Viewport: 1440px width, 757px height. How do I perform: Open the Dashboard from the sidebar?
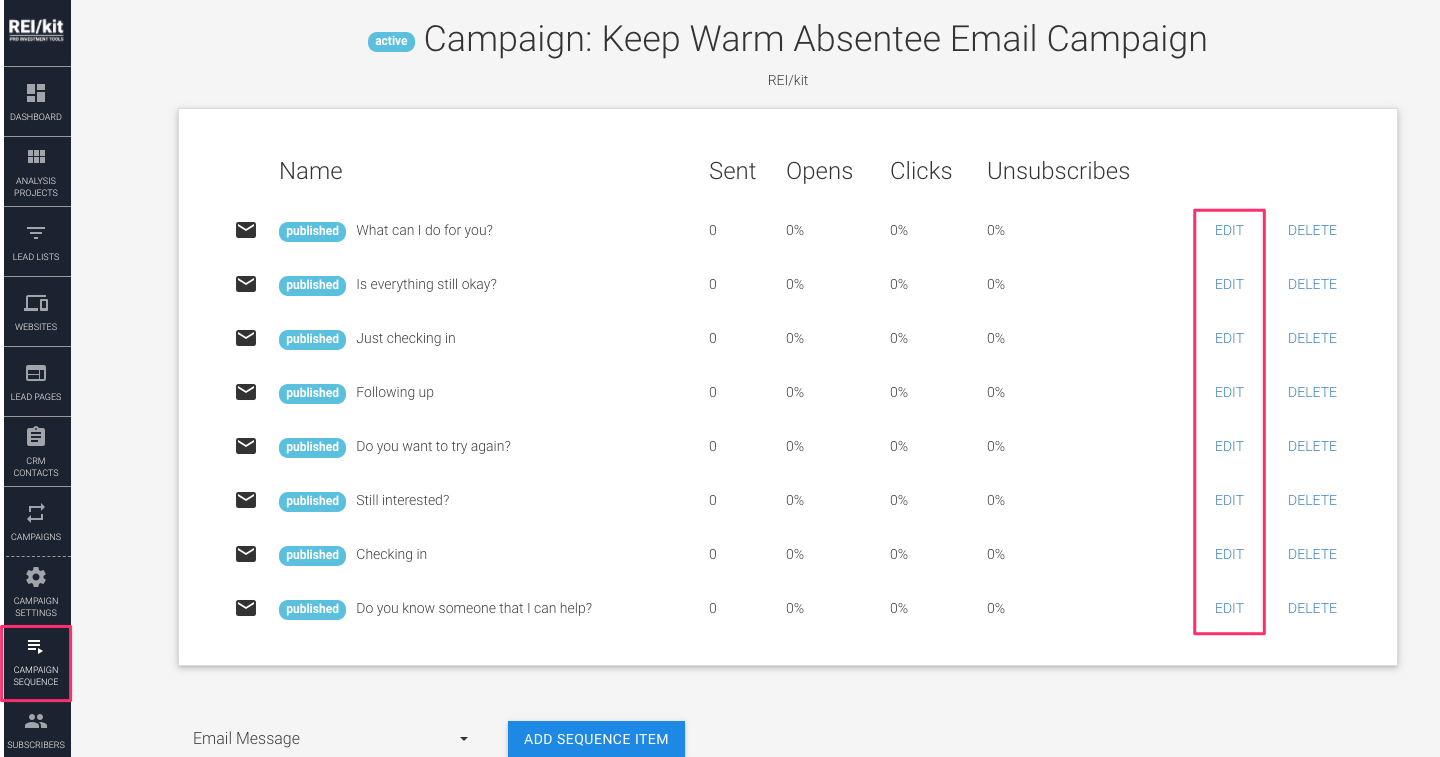(x=36, y=101)
